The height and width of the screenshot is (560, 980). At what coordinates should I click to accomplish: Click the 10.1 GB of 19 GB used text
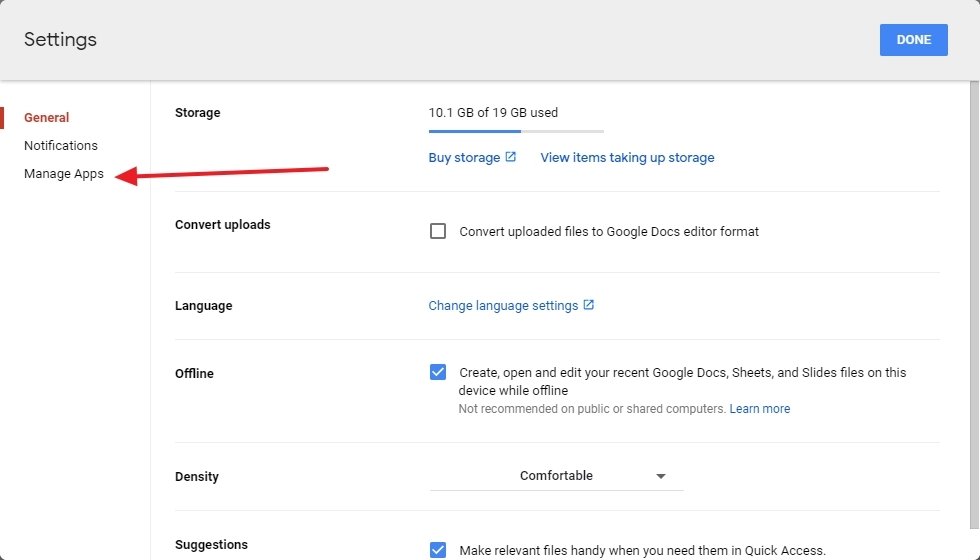click(x=493, y=112)
